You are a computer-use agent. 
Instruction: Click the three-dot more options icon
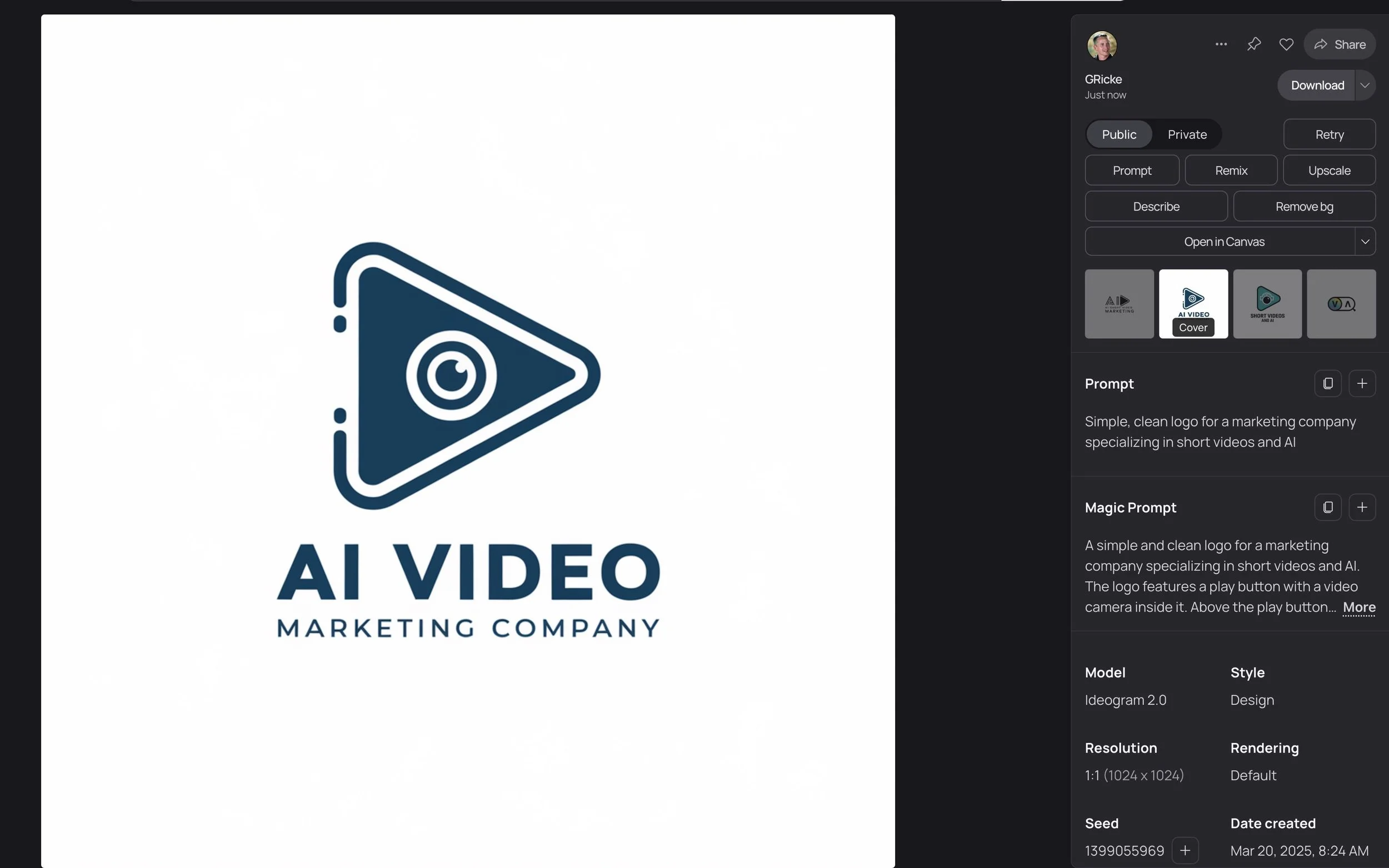pos(1221,44)
